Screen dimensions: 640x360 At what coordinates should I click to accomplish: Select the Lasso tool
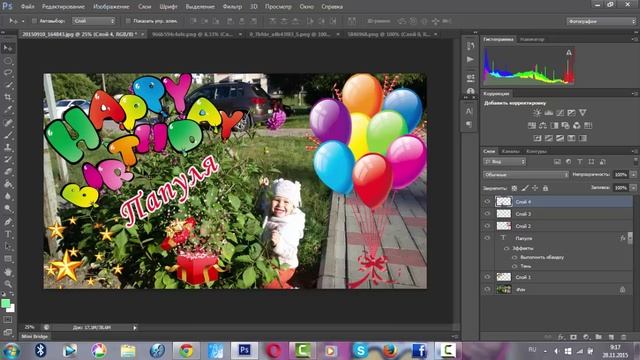pyautogui.click(x=8, y=73)
